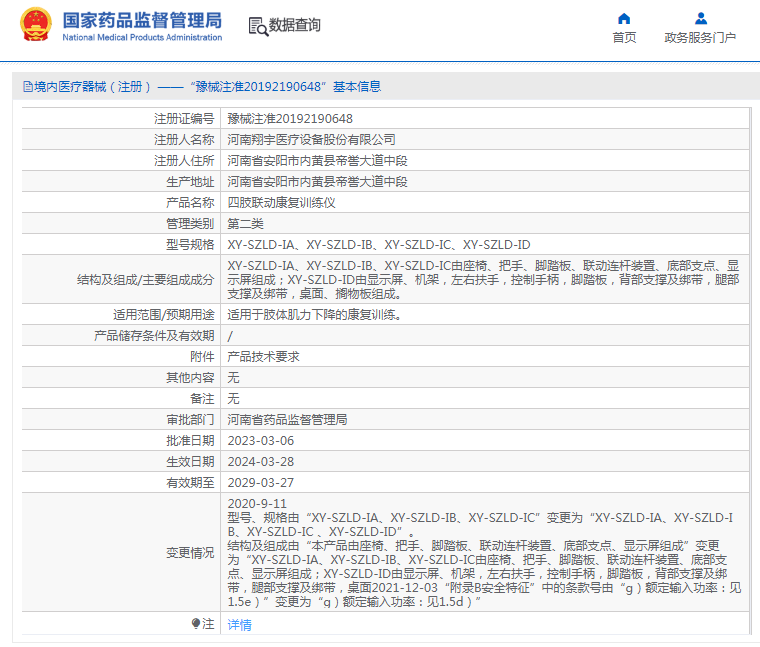Click the 第二类 management category value
Viewport: 760px width, 647px height.
245,223
